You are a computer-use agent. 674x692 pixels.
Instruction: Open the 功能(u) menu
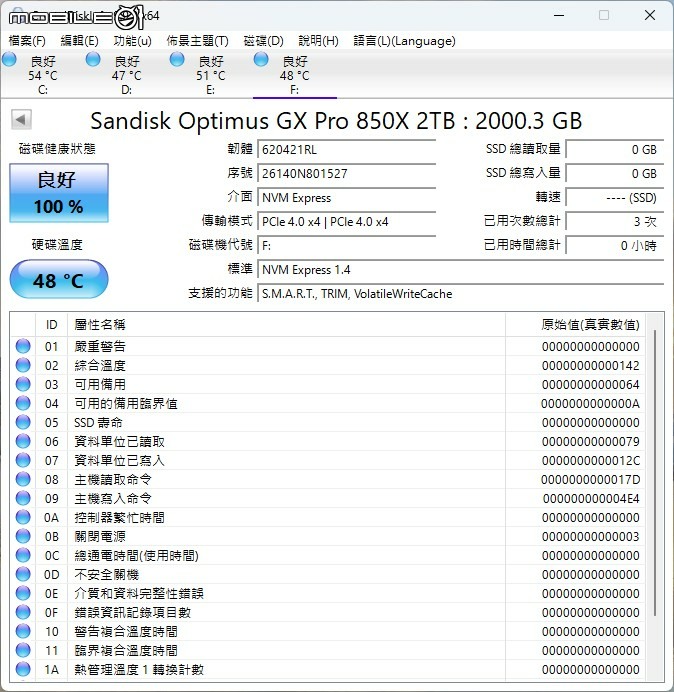coord(132,41)
